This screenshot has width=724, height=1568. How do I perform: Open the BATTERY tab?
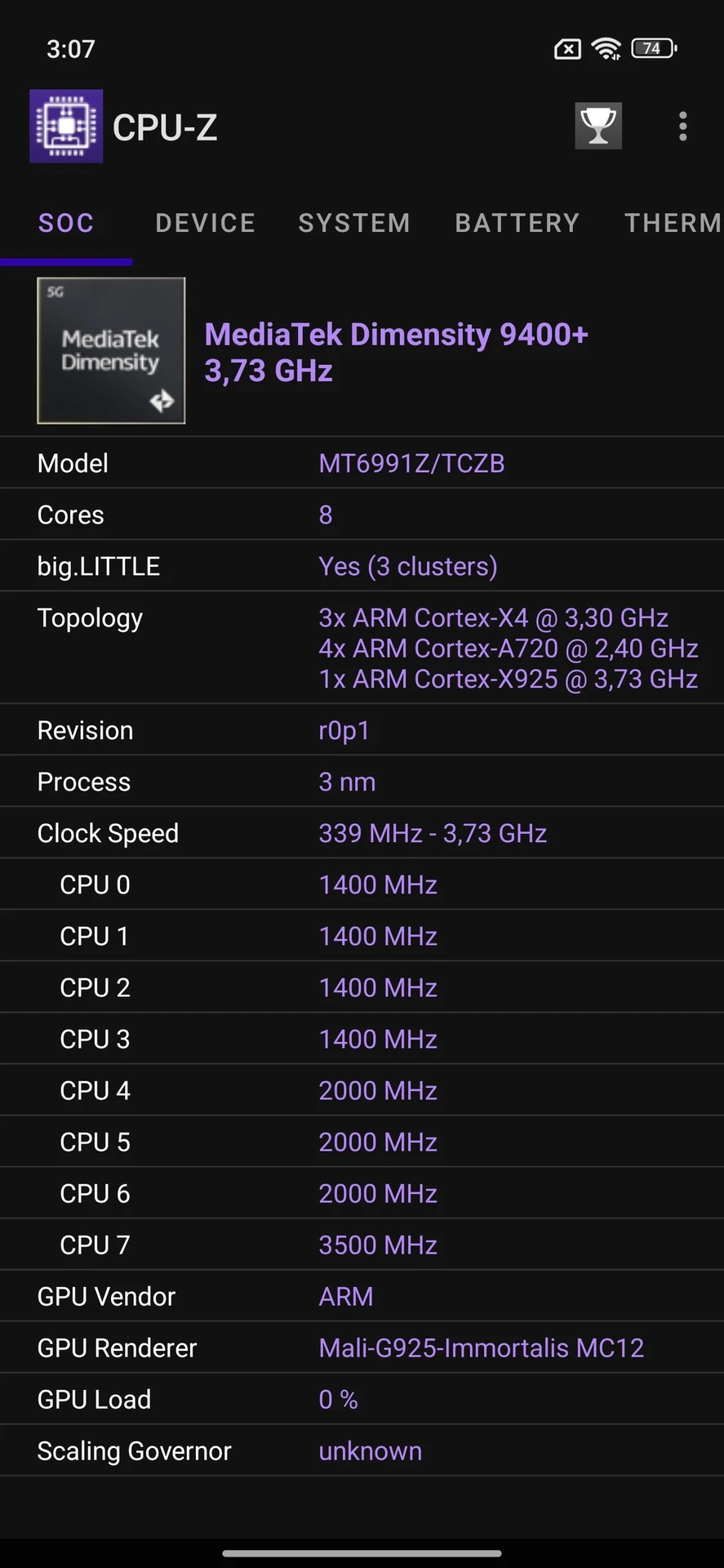pos(517,223)
